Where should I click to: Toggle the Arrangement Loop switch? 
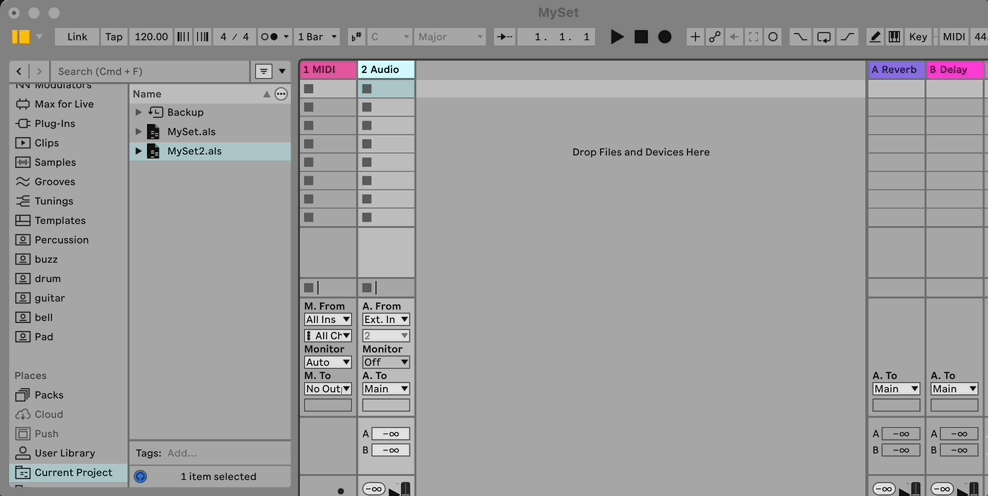click(824, 37)
